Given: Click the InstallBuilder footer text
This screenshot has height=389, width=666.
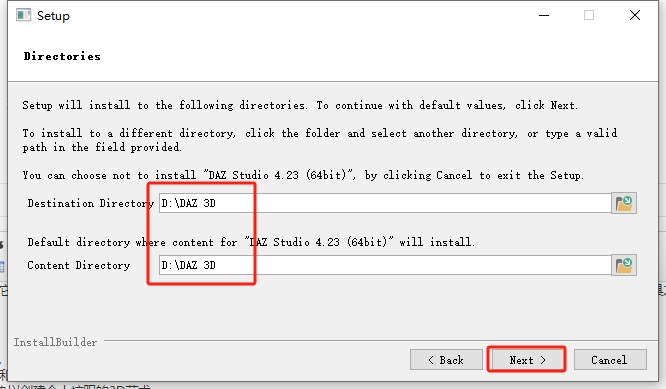Looking at the screenshot, I should pyautogui.click(x=55, y=342).
